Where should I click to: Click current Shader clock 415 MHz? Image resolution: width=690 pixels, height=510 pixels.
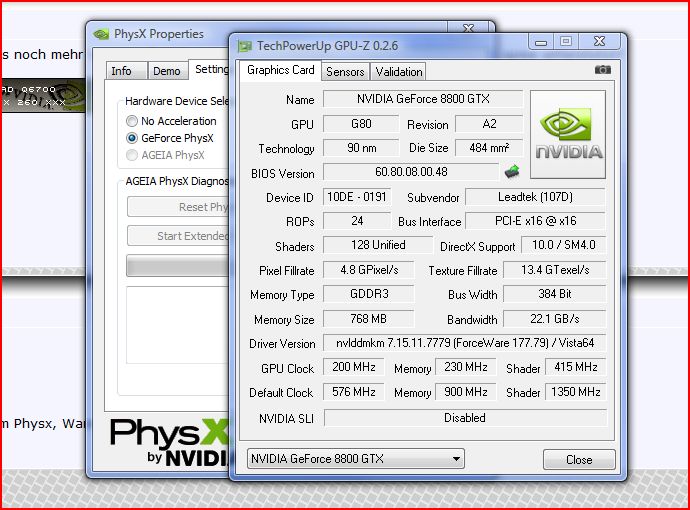click(576, 367)
